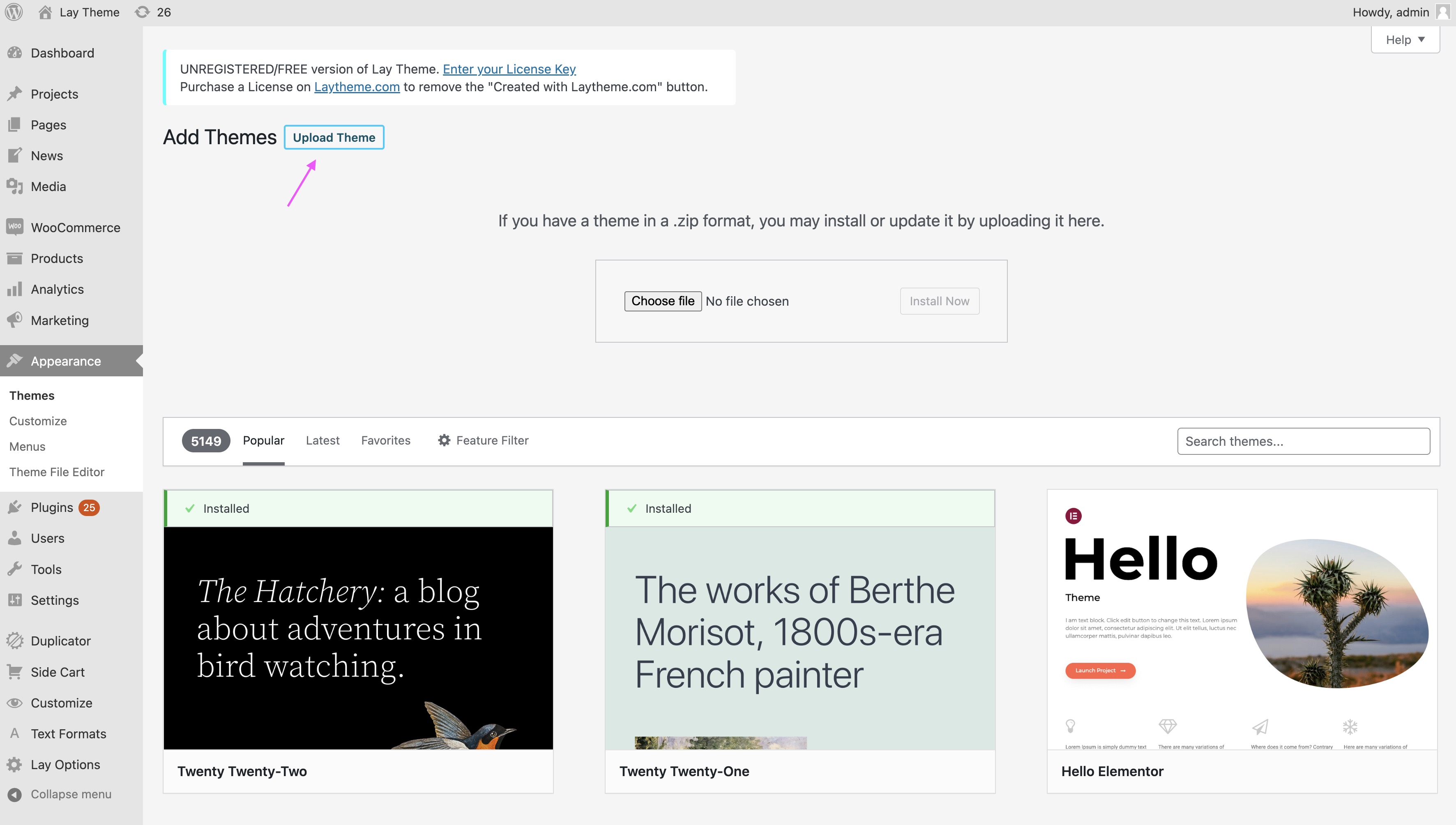Open the Lay Theme site name link
Image resolution: width=1456 pixels, height=825 pixels.
click(x=90, y=12)
